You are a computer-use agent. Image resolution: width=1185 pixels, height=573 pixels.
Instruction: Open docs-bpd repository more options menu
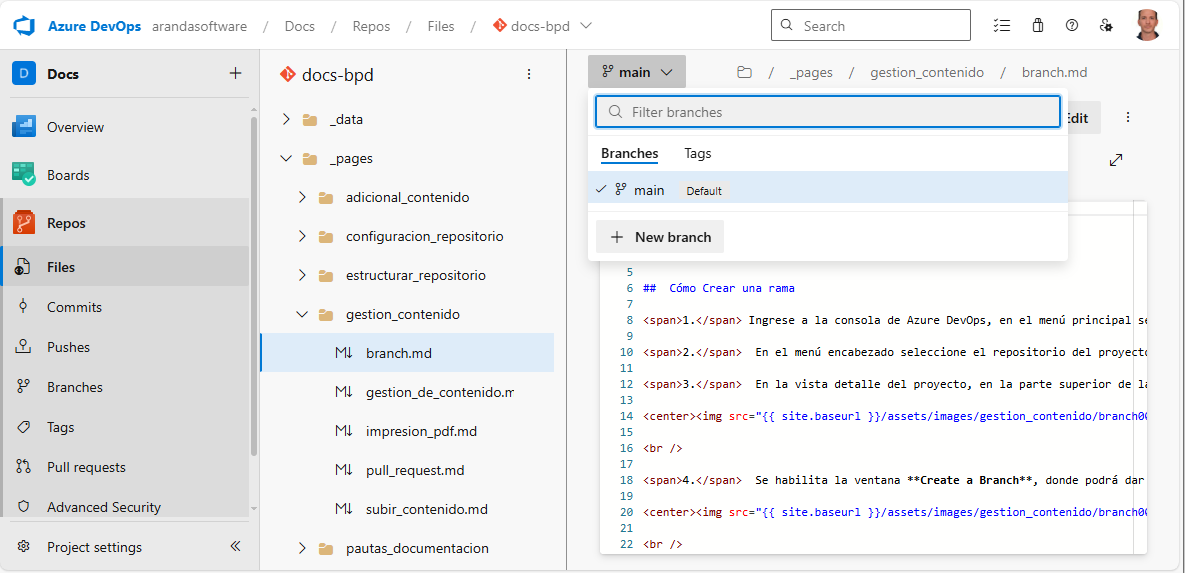coord(529,75)
